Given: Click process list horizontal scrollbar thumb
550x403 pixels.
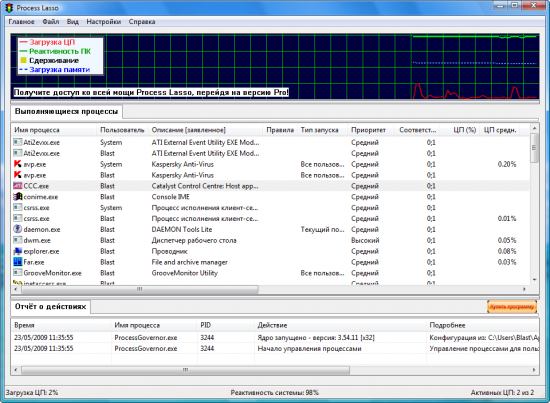Looking at the screenshot, I should tap(140, 289).
